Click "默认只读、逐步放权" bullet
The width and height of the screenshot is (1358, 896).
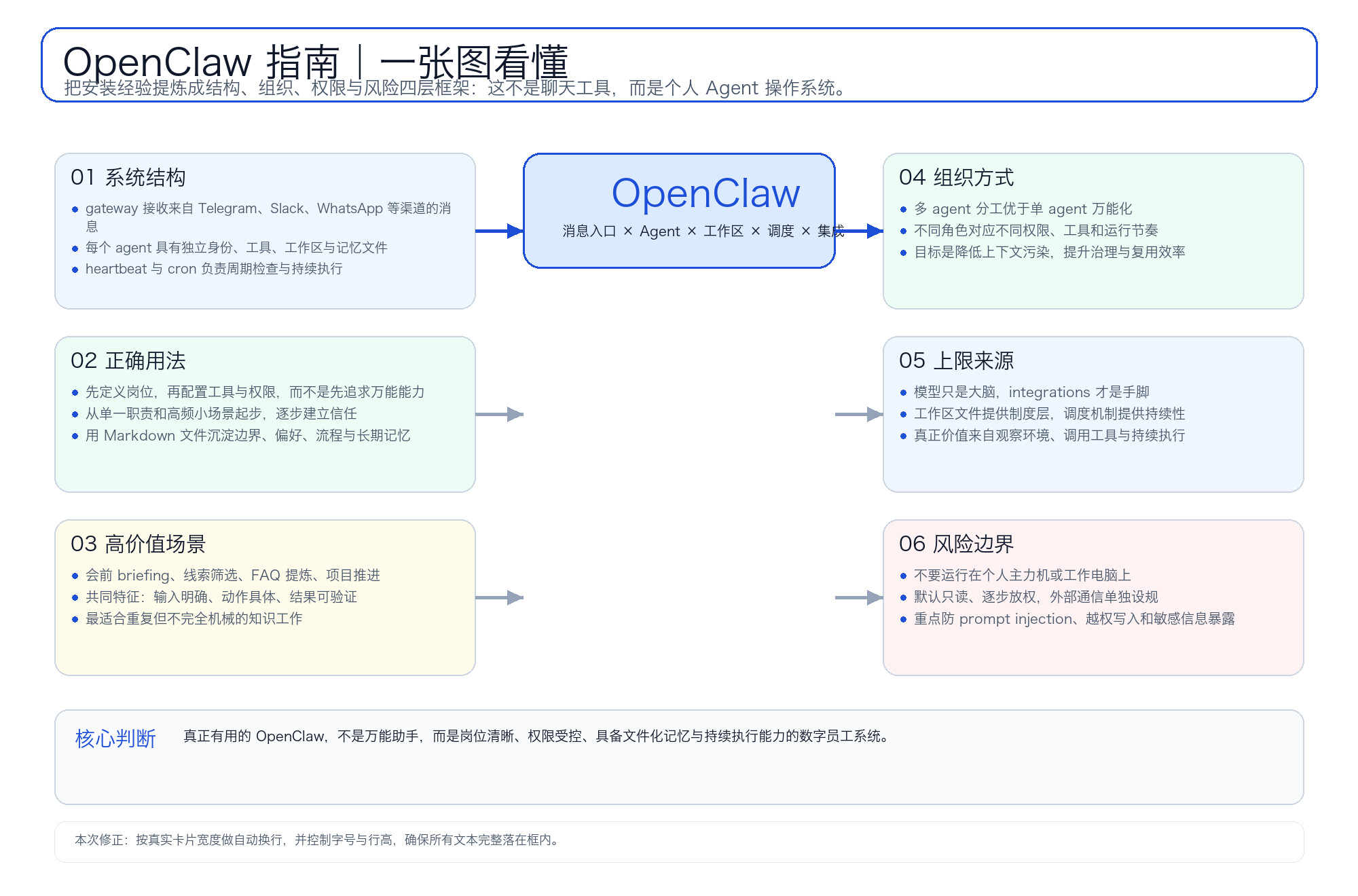1036,597
